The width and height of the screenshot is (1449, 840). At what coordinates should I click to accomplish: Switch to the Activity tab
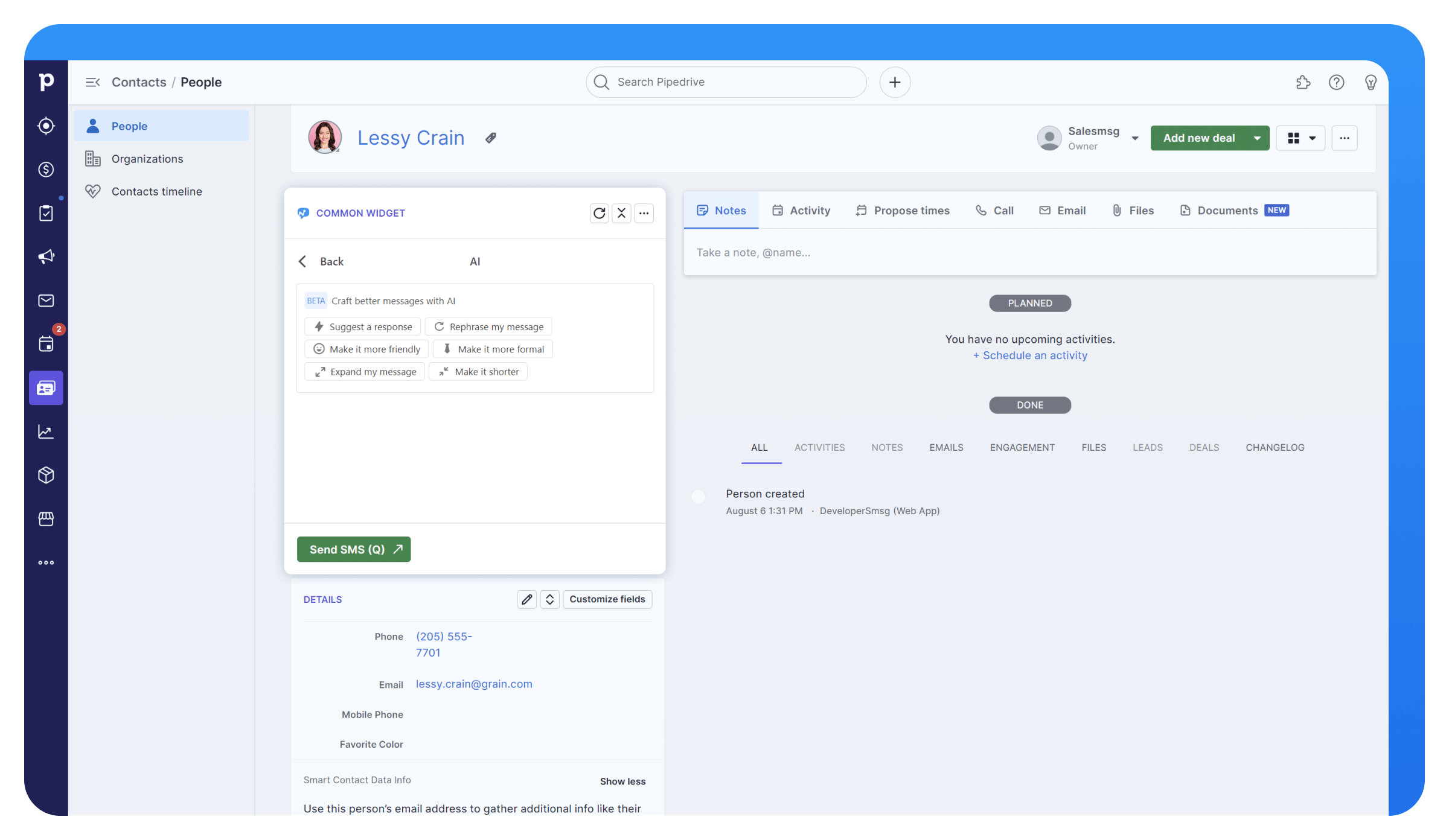[801, 211]
